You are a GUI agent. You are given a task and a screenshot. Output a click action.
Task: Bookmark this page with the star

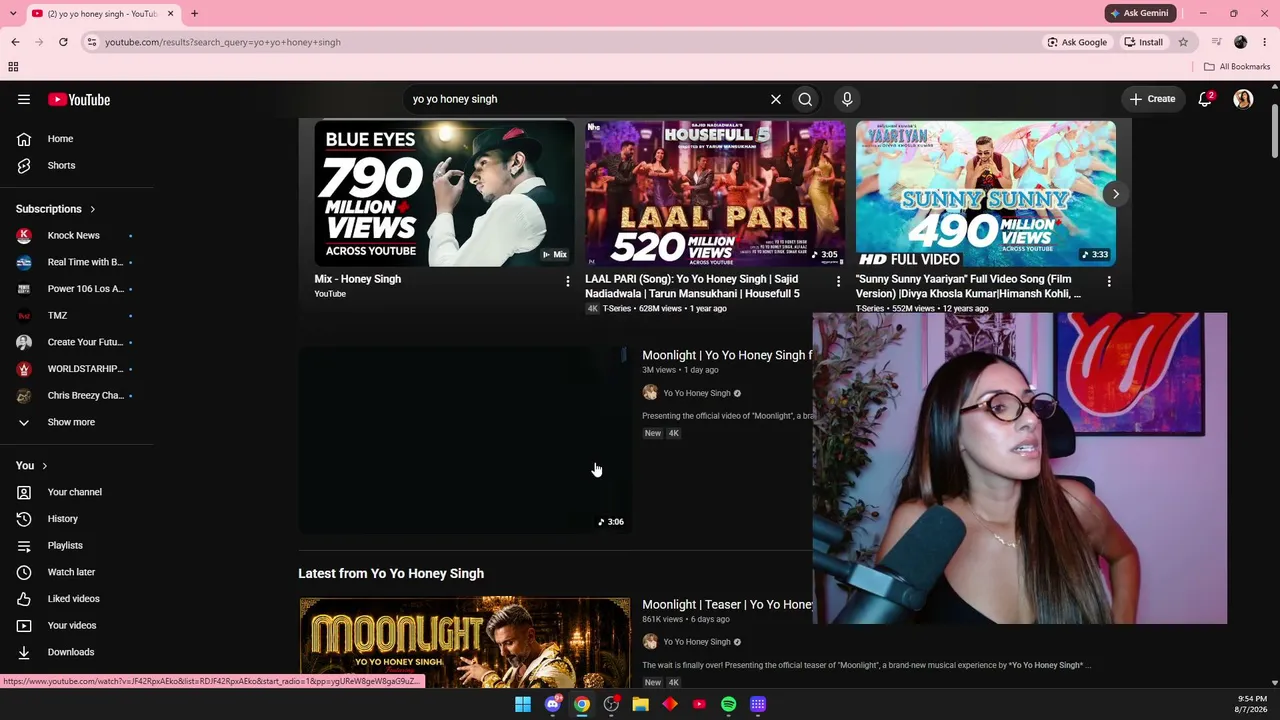tap(1183, 42)
